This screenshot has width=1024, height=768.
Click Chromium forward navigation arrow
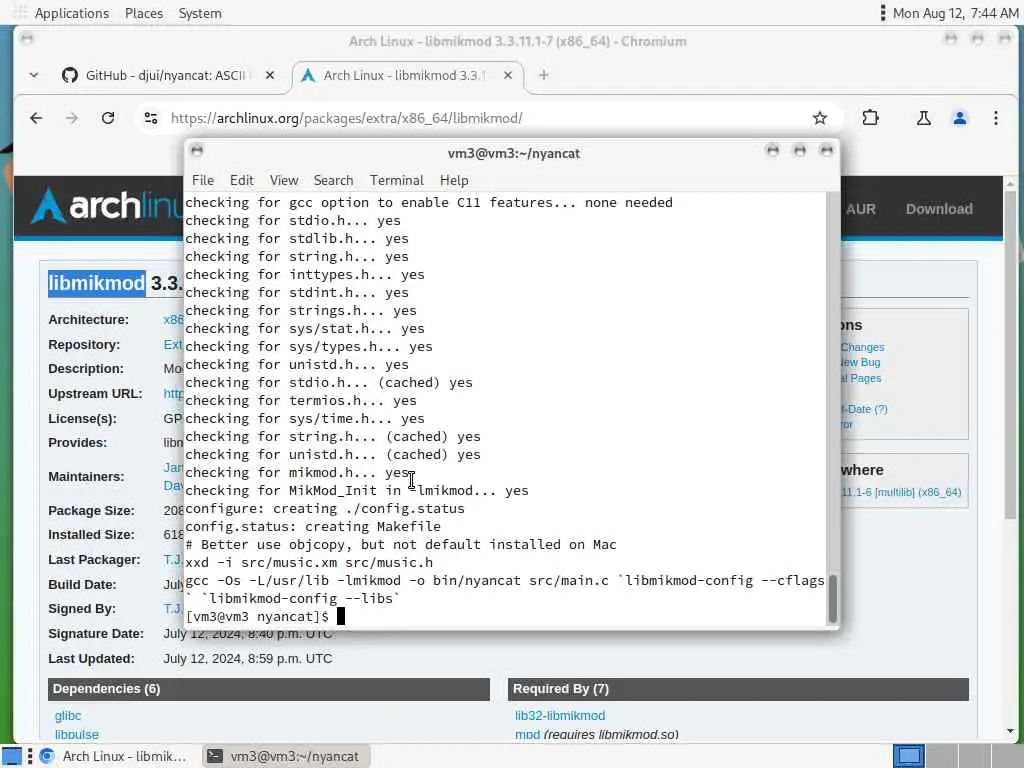(72, 118)
